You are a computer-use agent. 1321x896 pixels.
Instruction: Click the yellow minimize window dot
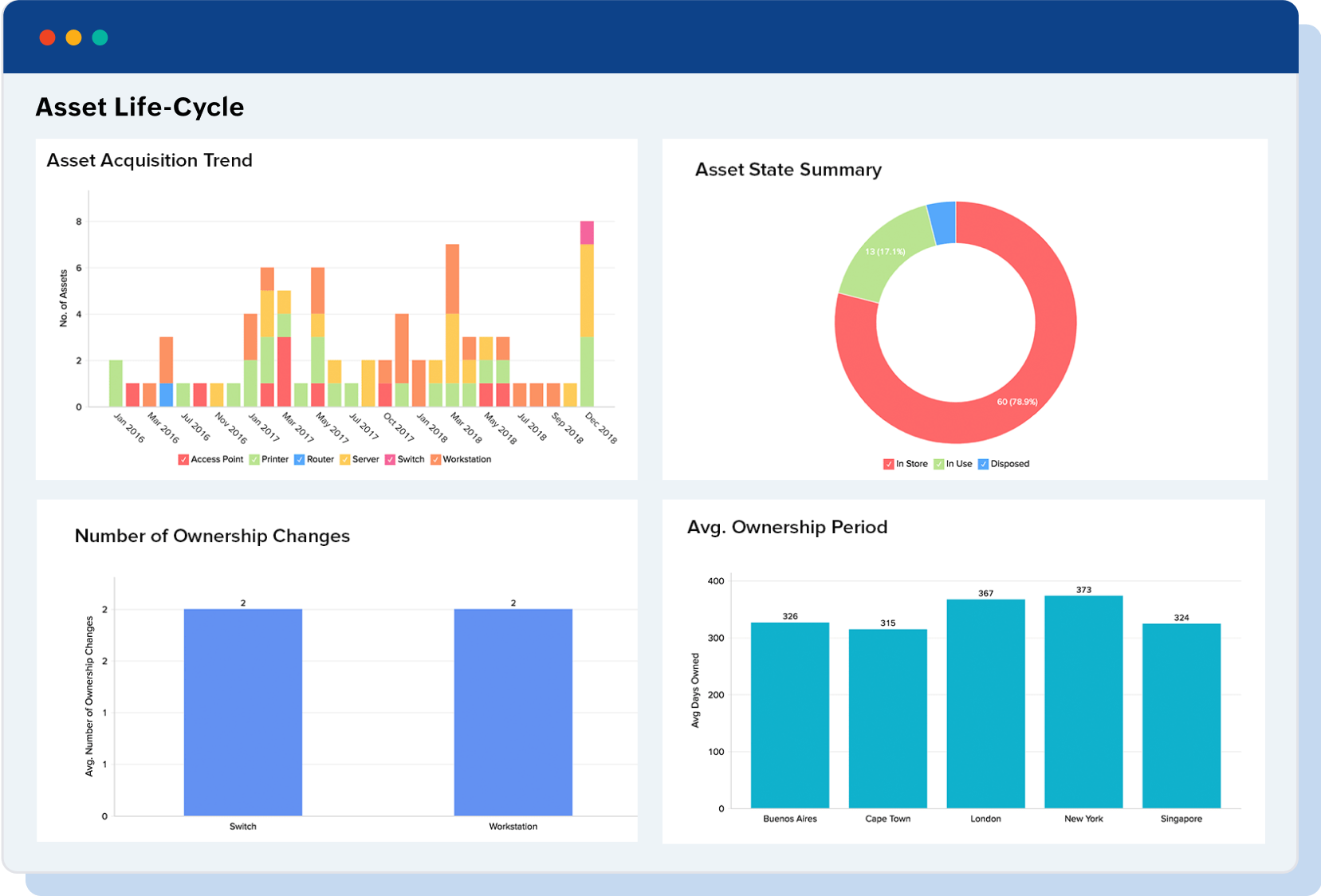[73, 37]
